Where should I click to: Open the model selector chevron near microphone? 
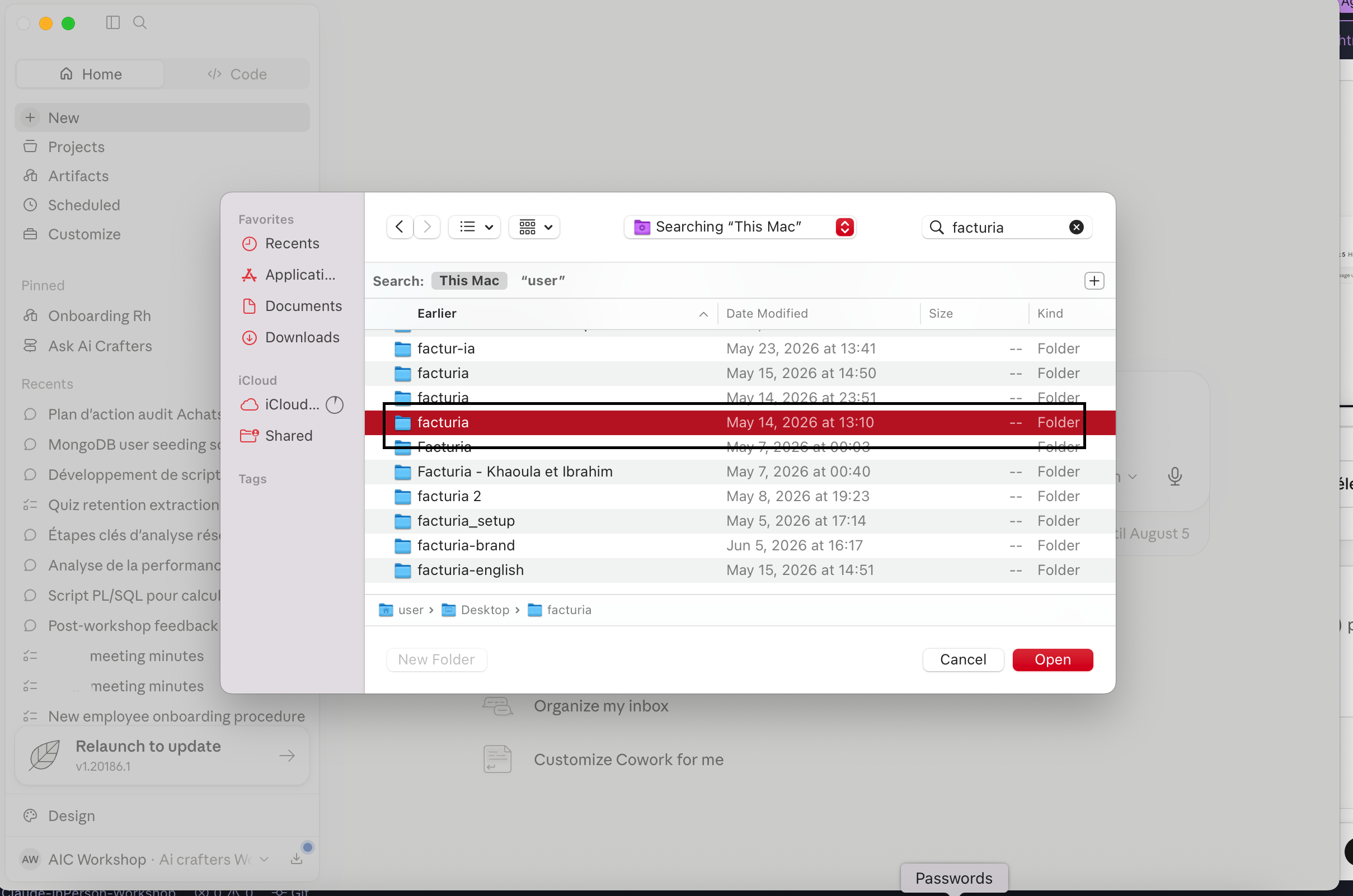coord(1132,477)
